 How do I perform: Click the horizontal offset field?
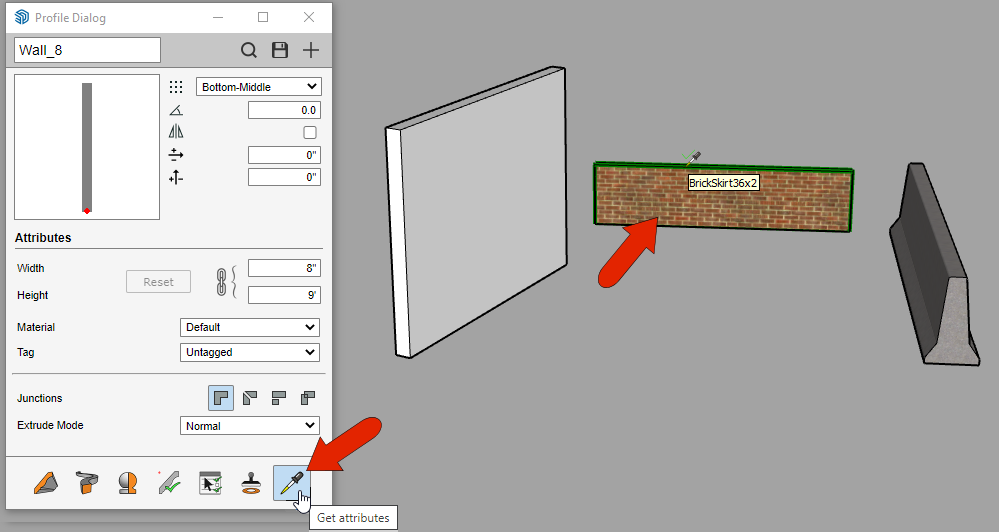pos(284,155)
